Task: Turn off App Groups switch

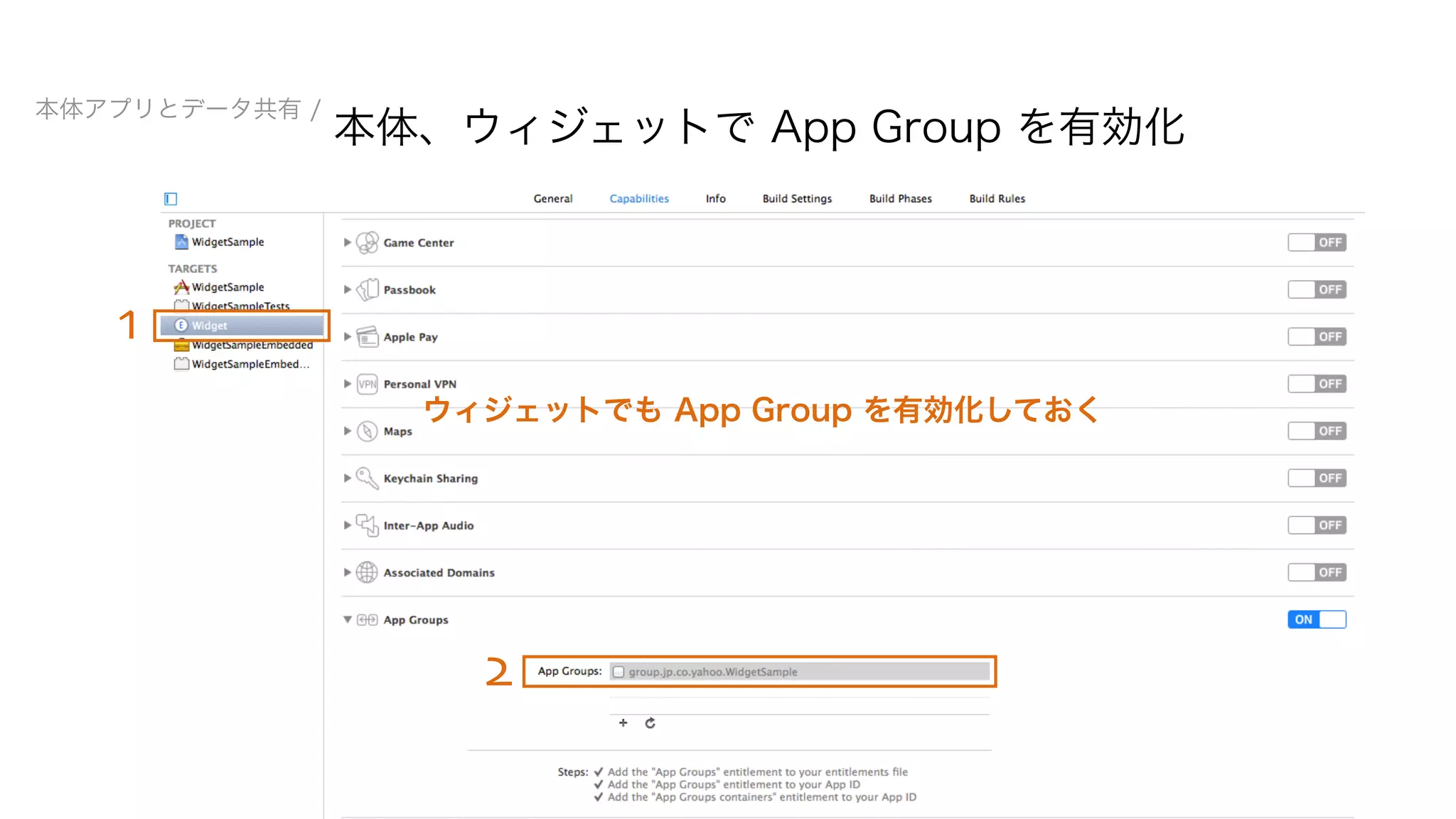Action: pos(1317,619)
